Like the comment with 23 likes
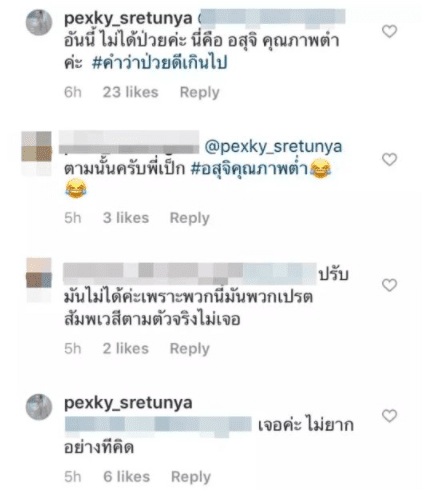The image size is (422, 503). 389,32
